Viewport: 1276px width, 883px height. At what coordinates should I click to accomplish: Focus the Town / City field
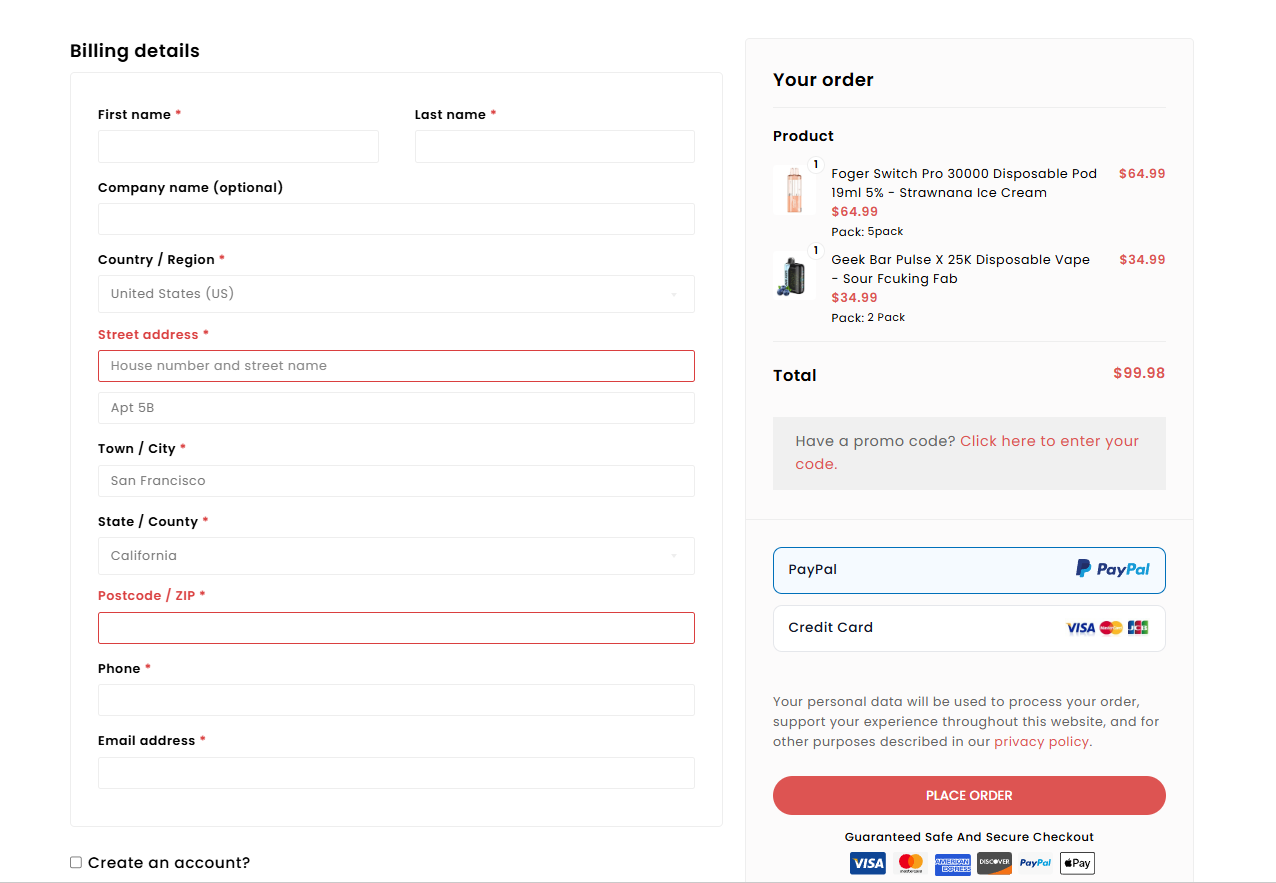[x=396, y=481]
